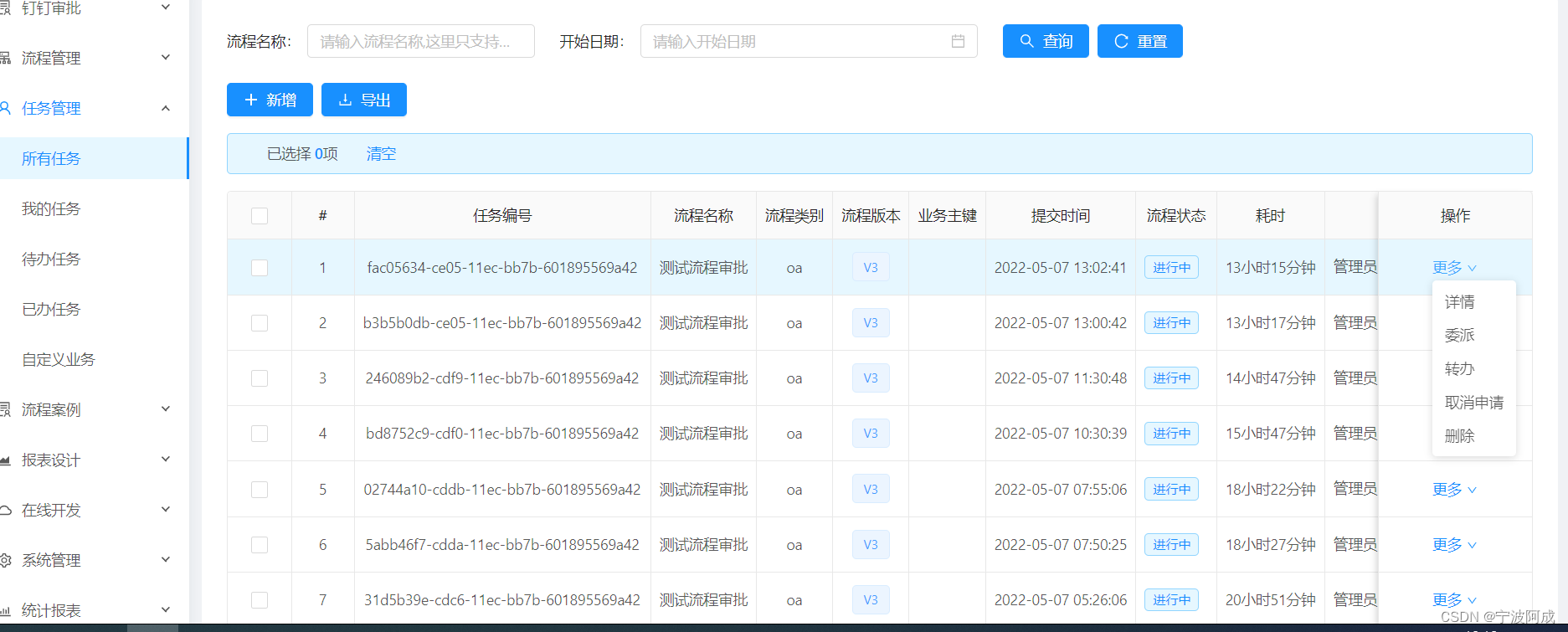This screenshot has width=1568, height=632.
Task: Click the 新增 add button
Action: [270, 100]
